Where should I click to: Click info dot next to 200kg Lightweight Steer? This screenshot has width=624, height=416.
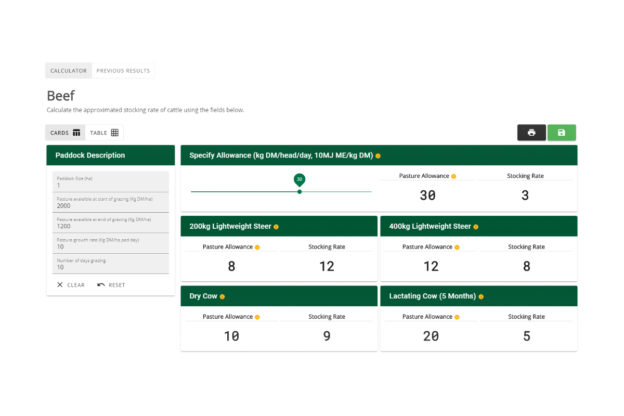pyautogui.click(x=276, y=227)
